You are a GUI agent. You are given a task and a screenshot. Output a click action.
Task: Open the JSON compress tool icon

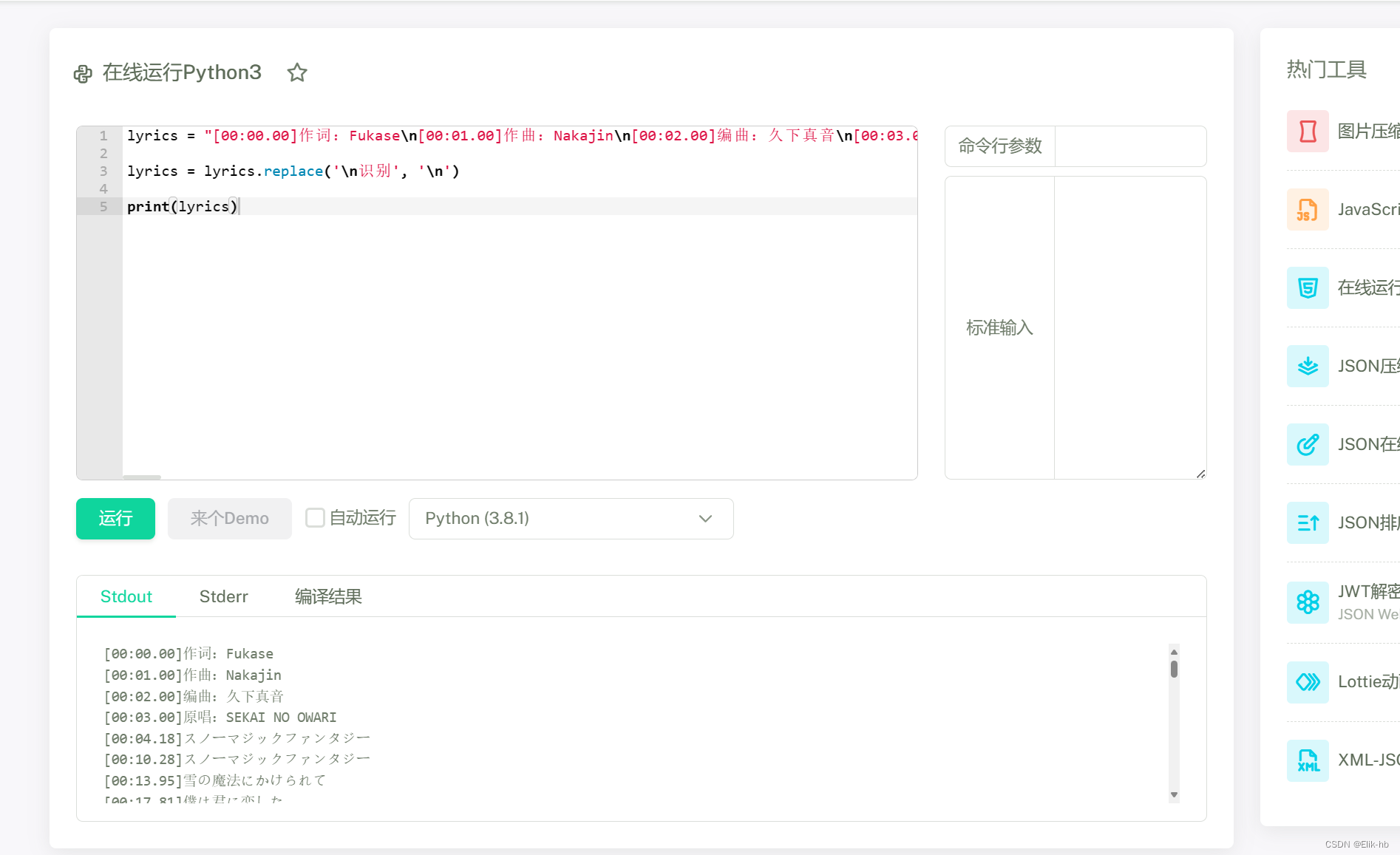tap(1308, 366)
